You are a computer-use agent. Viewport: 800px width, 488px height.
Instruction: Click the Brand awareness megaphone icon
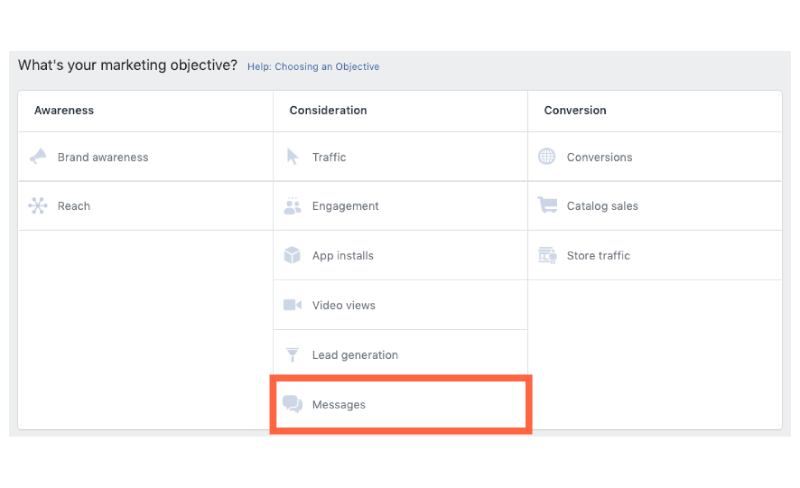38,157
